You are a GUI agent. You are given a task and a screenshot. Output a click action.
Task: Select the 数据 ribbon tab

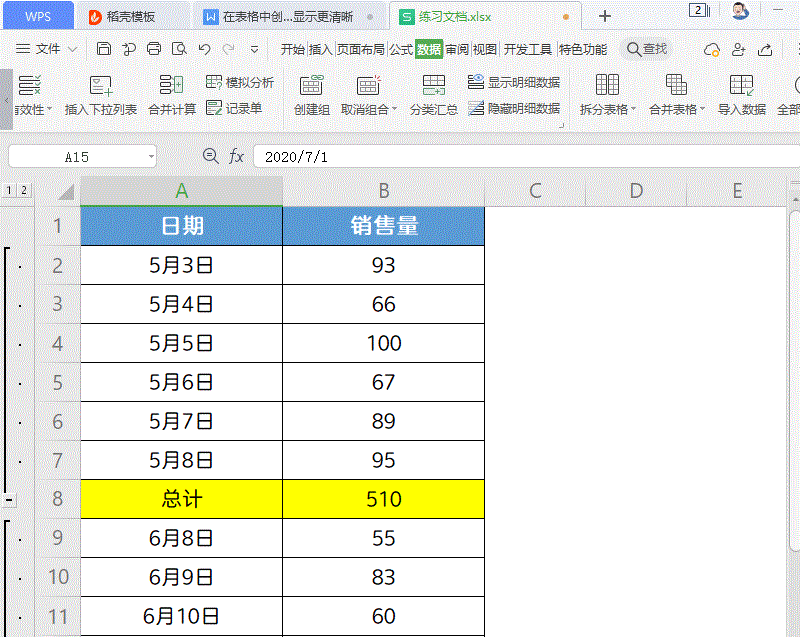pos(429,49)
